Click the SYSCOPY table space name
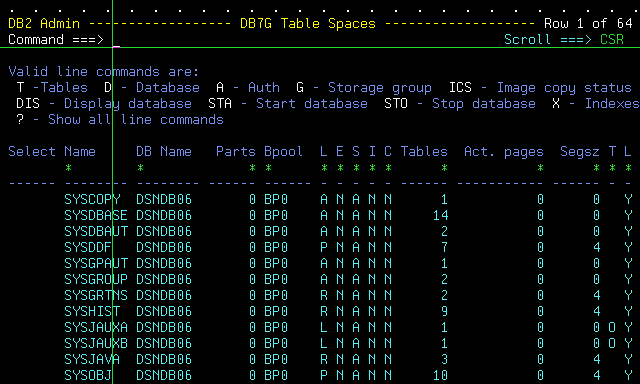640x384 pixels. point(92,200)
